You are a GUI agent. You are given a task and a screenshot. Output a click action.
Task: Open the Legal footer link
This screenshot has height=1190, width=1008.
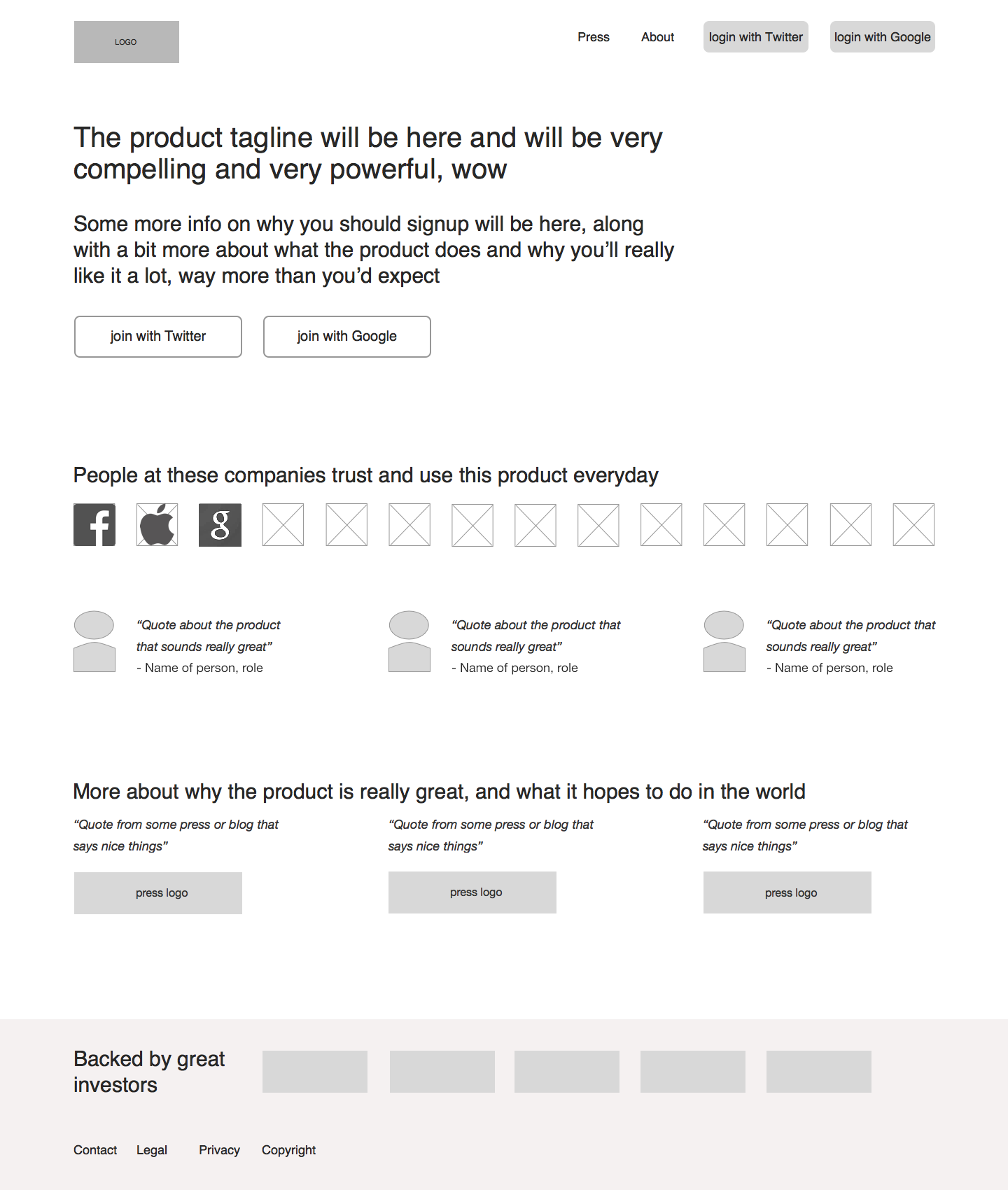point(152,1150)
